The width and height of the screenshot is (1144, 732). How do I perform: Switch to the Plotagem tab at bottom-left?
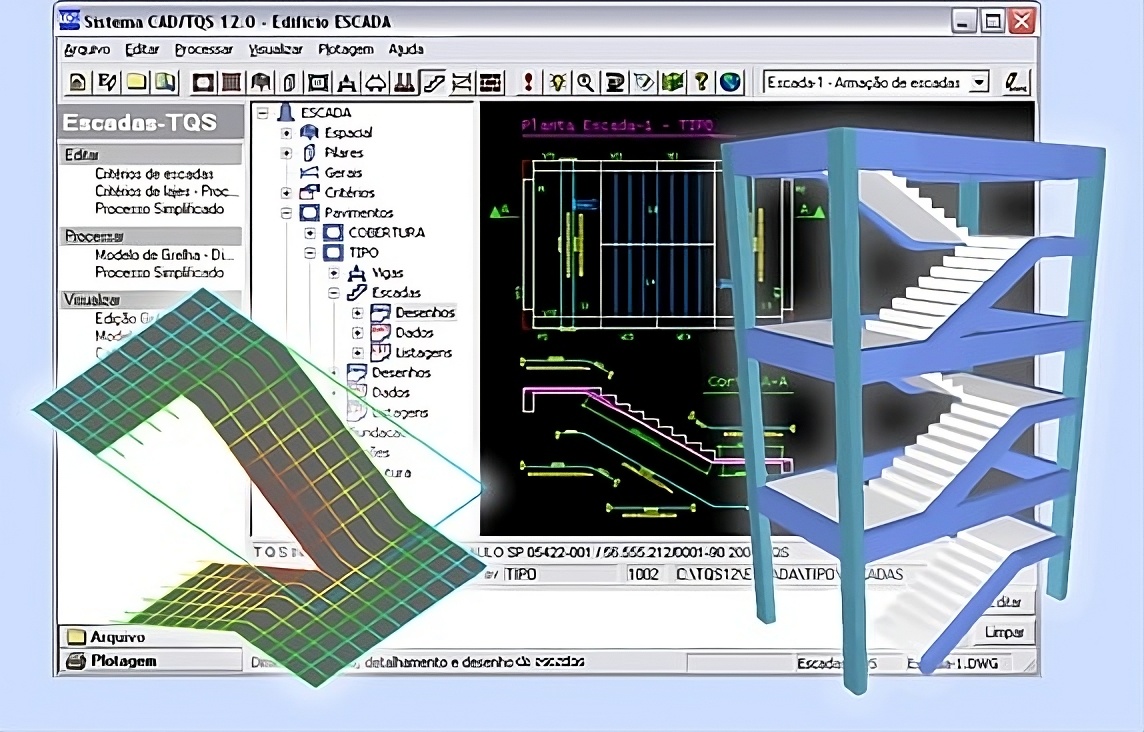point(123,661)
